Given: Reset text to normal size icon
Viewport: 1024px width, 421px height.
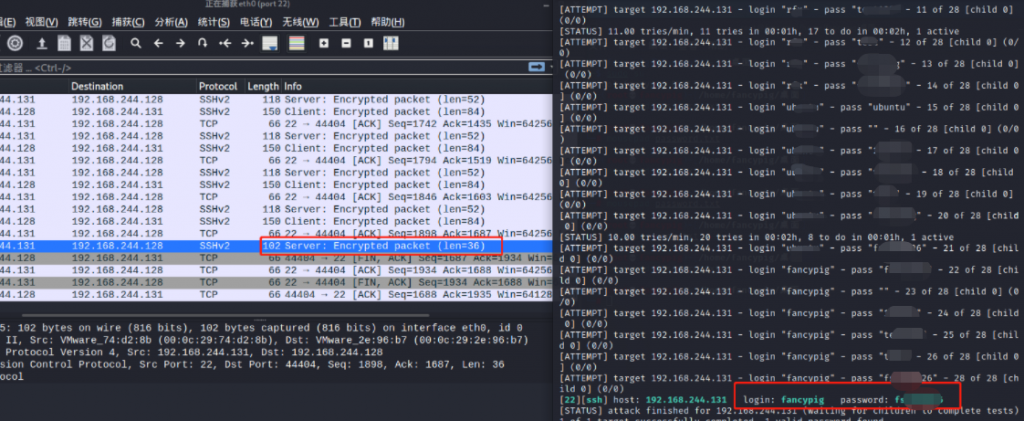Looking at the screenshot, I should (368, 44).
